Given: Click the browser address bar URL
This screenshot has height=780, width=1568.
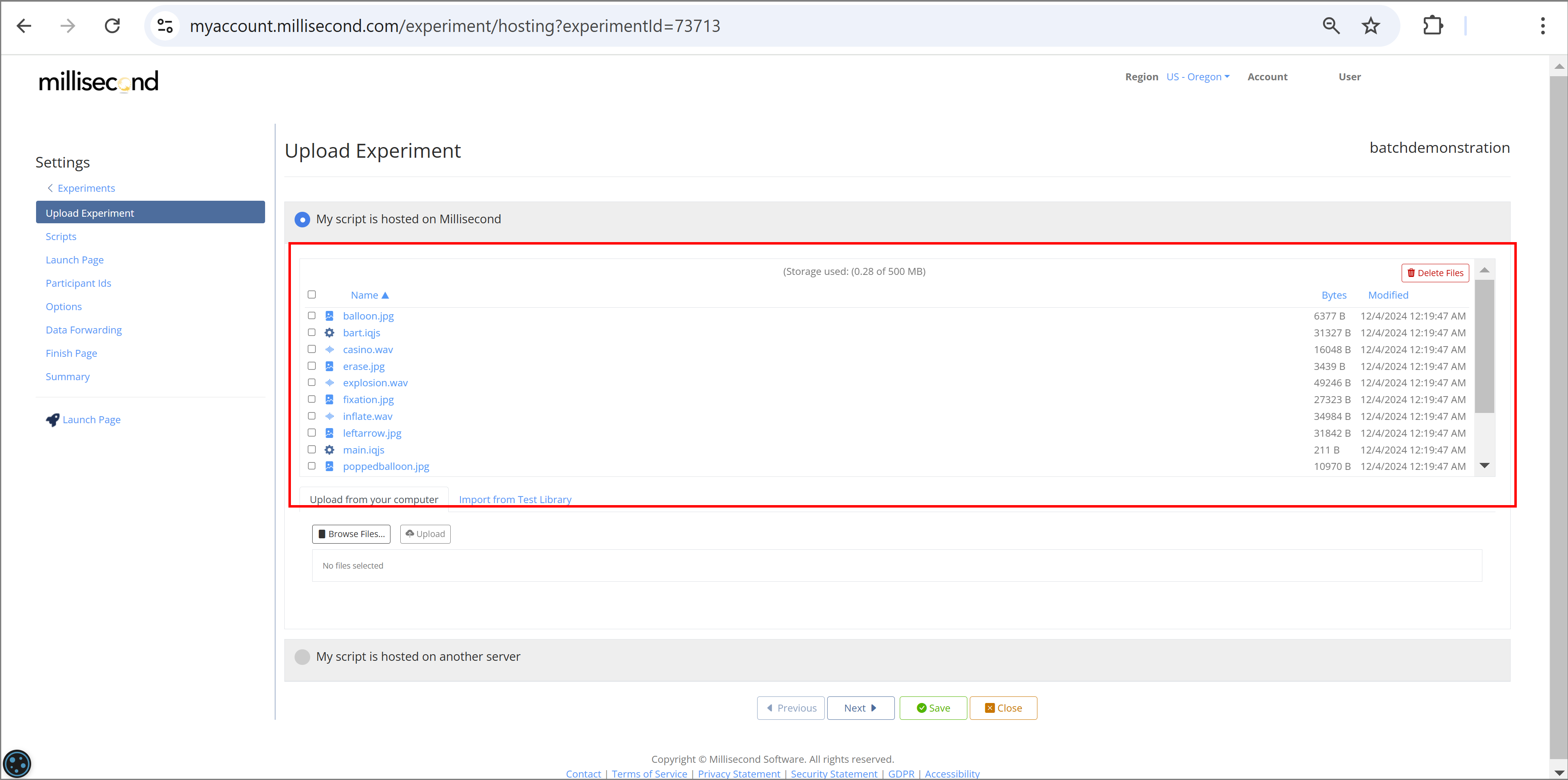Looking at the screenshot, I should point(455,25).
